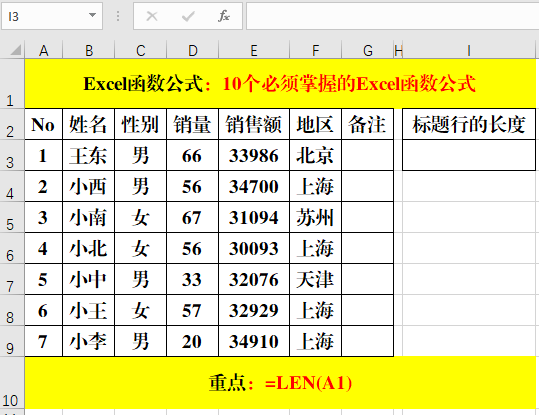The height and width of the screenshot is (415, 539).
Task: Open the Name Box dropdown arrow
Action: [92, 15]
